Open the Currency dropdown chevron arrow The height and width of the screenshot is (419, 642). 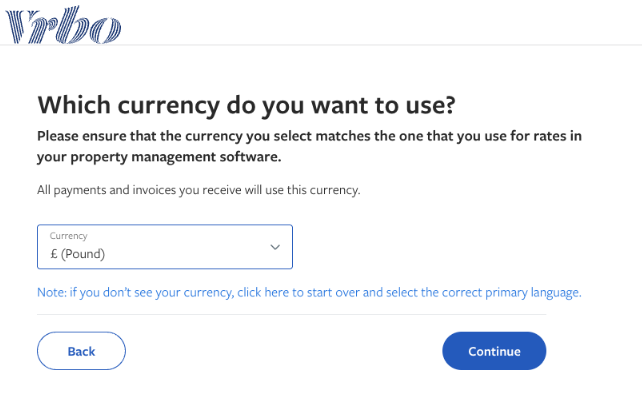point(275,247)
